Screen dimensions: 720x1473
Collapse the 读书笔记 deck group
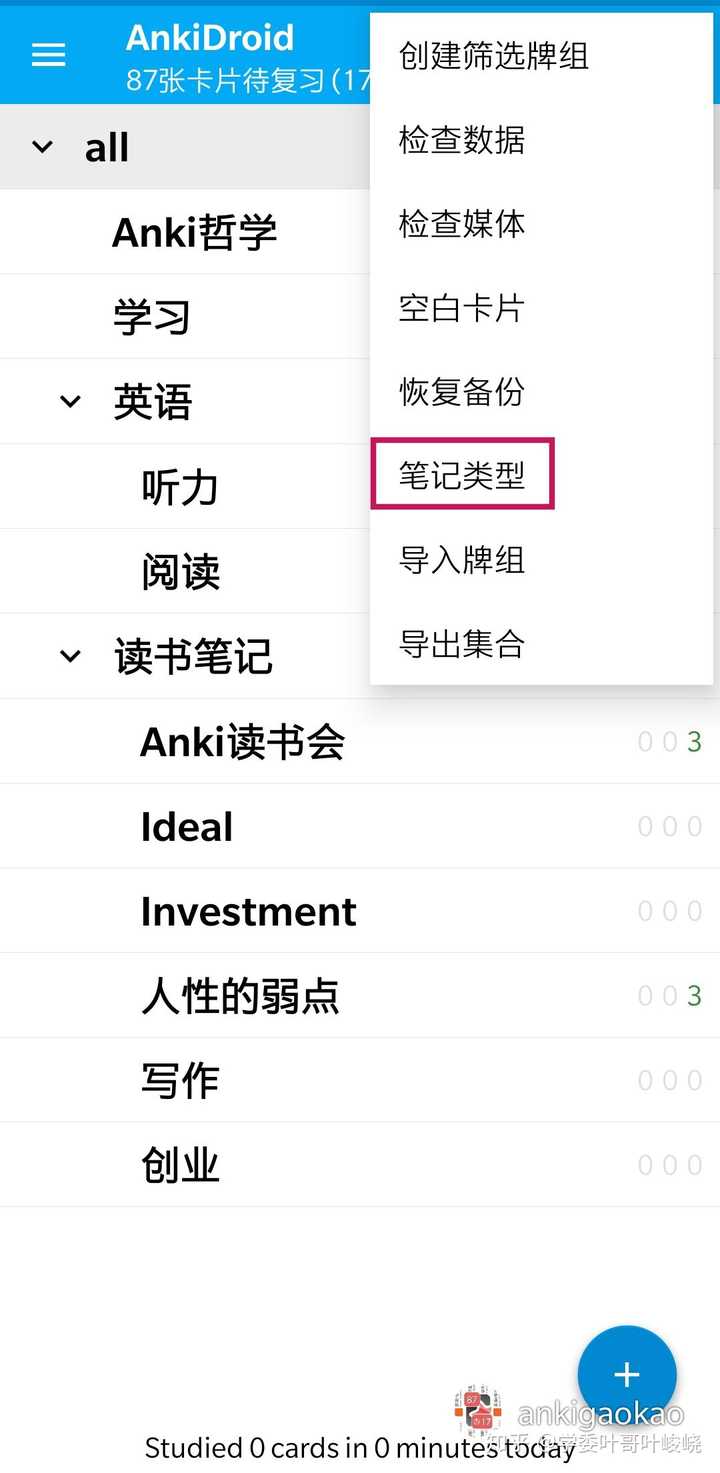70,657
